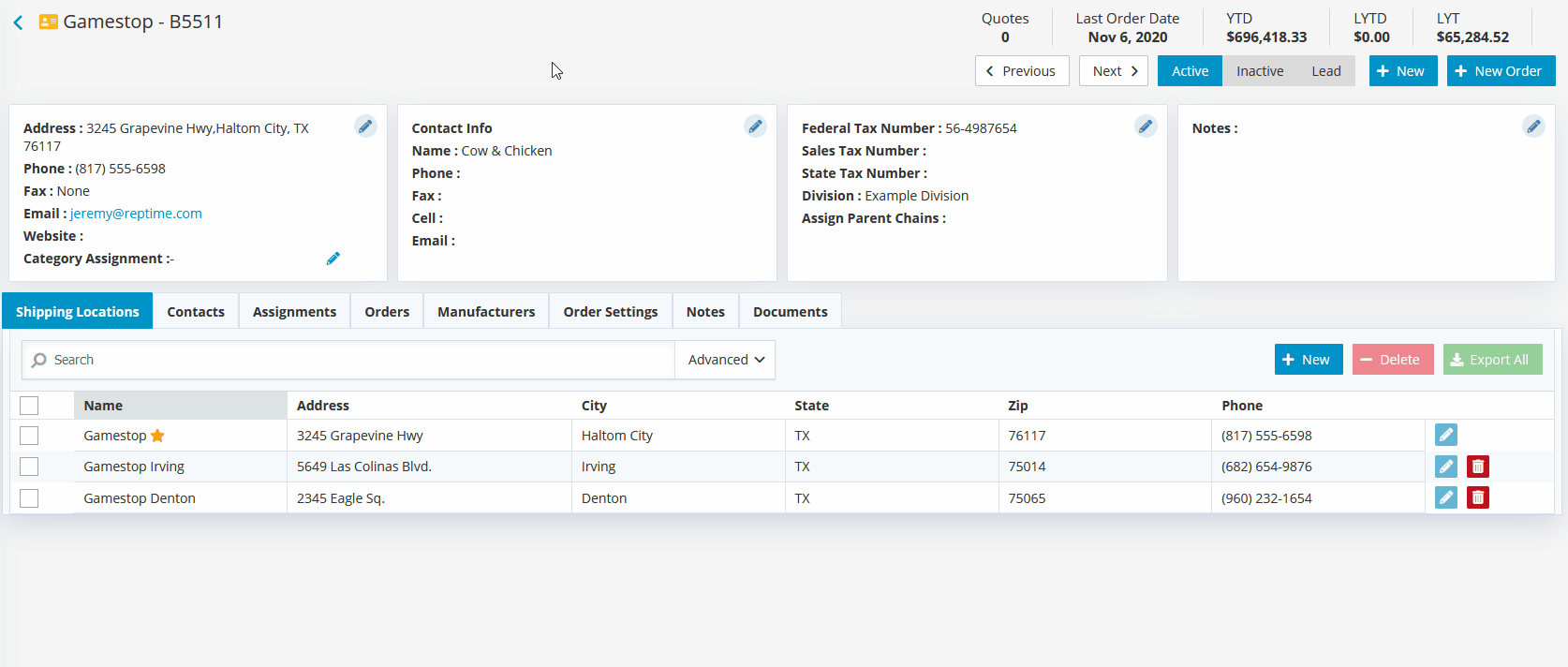Image resolution: width=1568 pixels, height=667 pixels.
Task: Sort by the Phone column header
Action: pos(1319,406)
